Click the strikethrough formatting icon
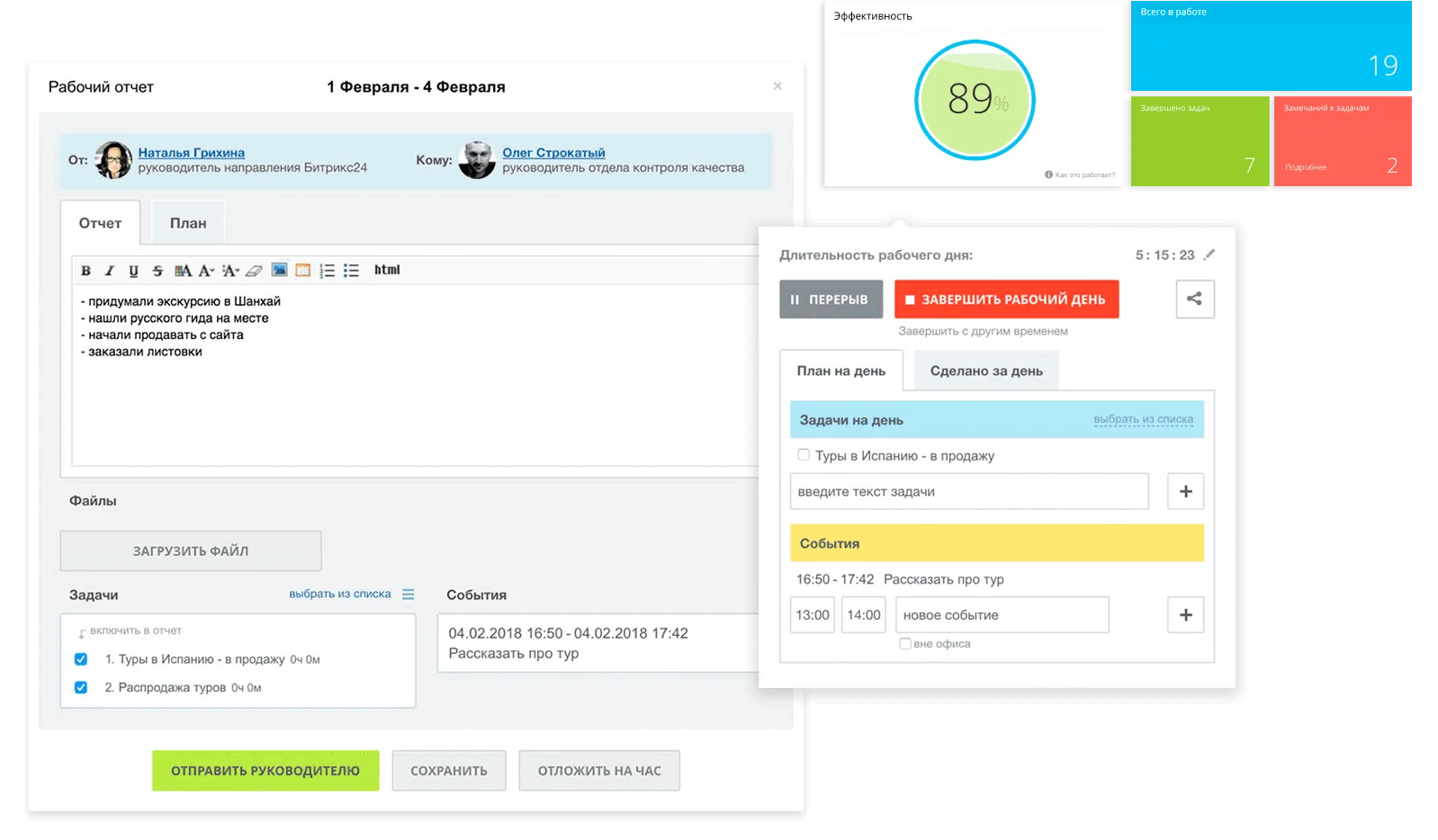The image size is (1438, 840). (x=157, y=271)
